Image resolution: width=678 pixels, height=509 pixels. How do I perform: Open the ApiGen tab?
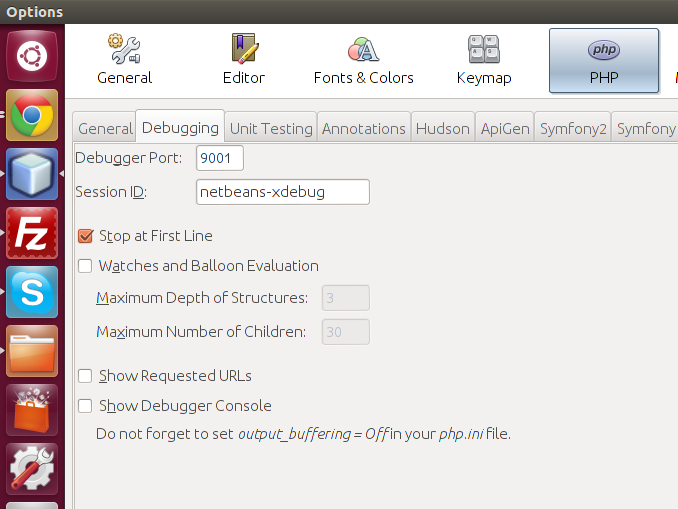503,128
